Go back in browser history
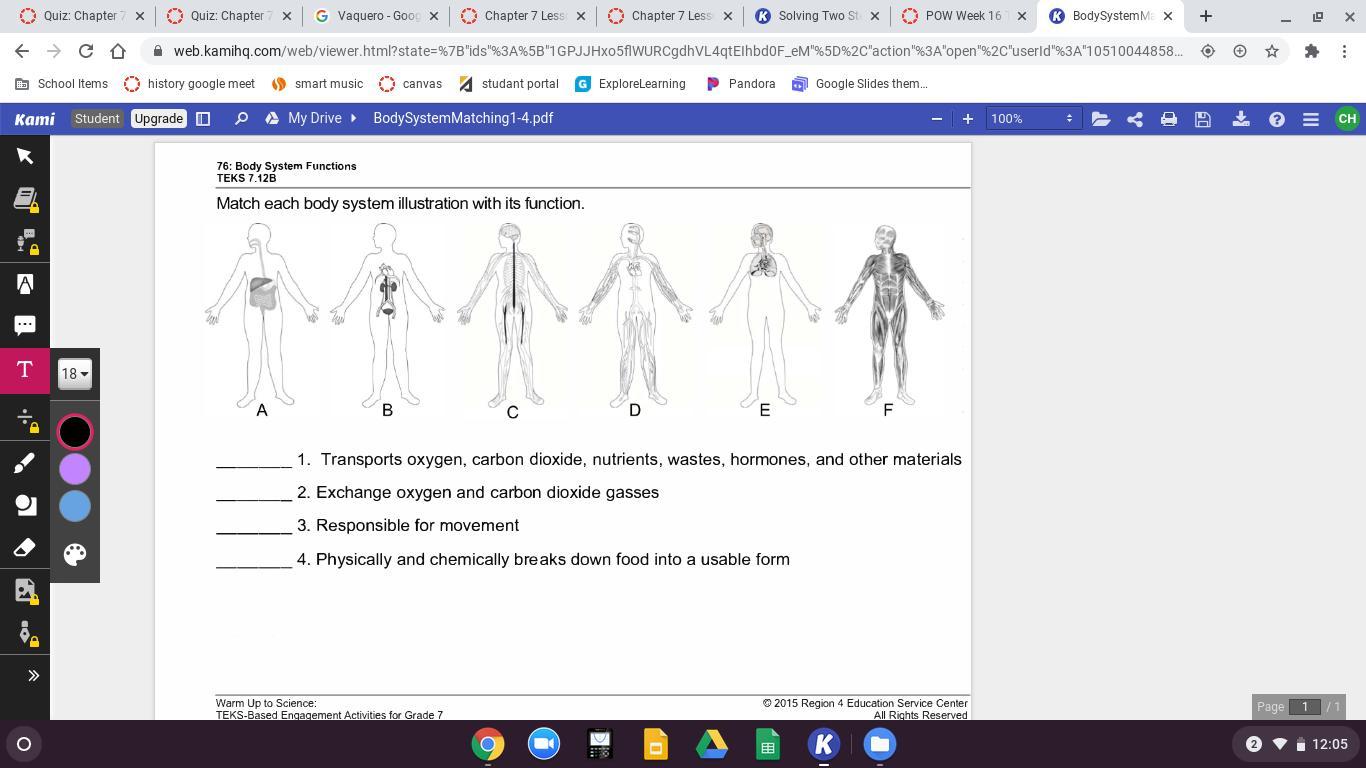The height and width of the screenshot is (768, 1366). pyautogui.click(x=22, y=51)
